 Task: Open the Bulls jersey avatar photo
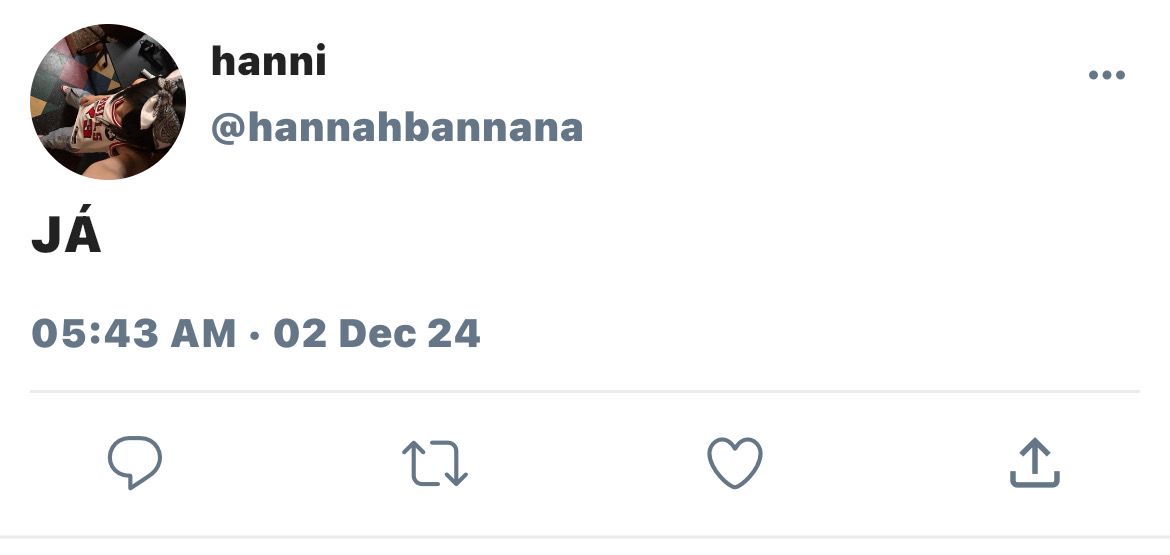point(108,101)
